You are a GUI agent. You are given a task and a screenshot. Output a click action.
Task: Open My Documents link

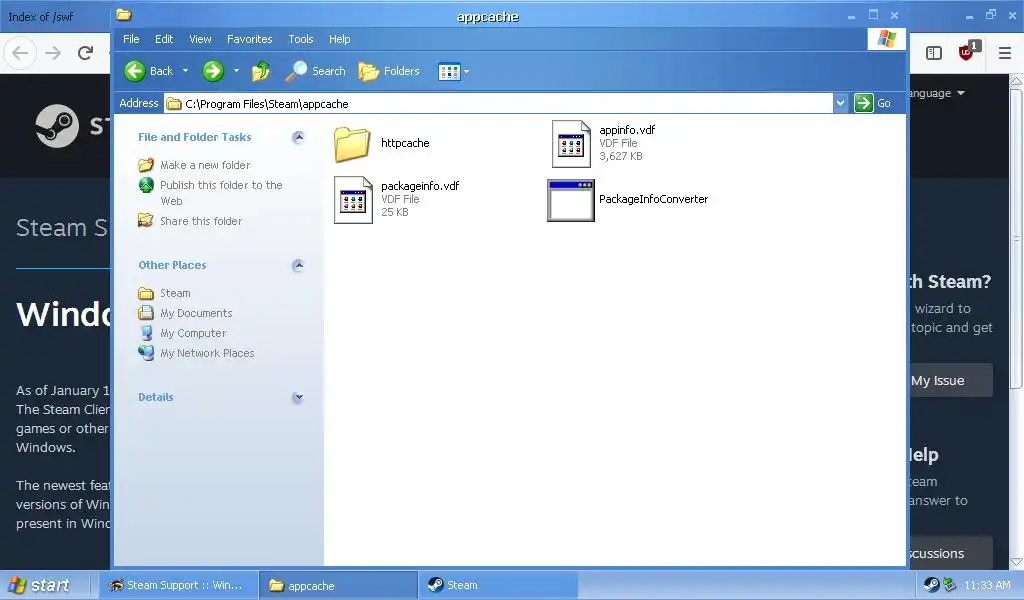pyautogui.click(x=196, y=313)
